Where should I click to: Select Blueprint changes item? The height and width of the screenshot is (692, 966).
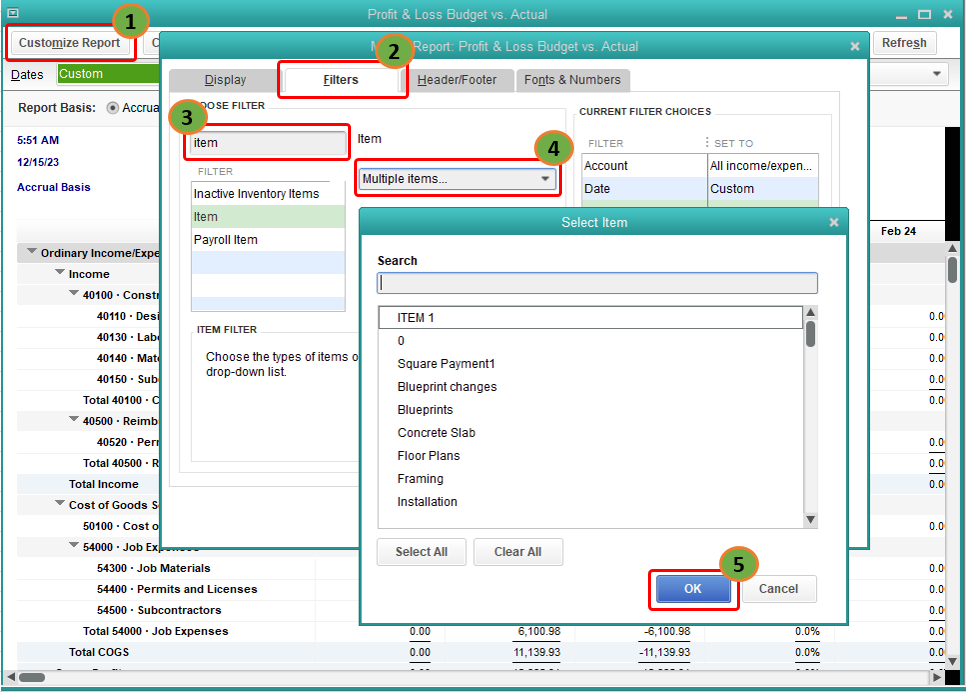pyautogui.click(x=590, y=387)
